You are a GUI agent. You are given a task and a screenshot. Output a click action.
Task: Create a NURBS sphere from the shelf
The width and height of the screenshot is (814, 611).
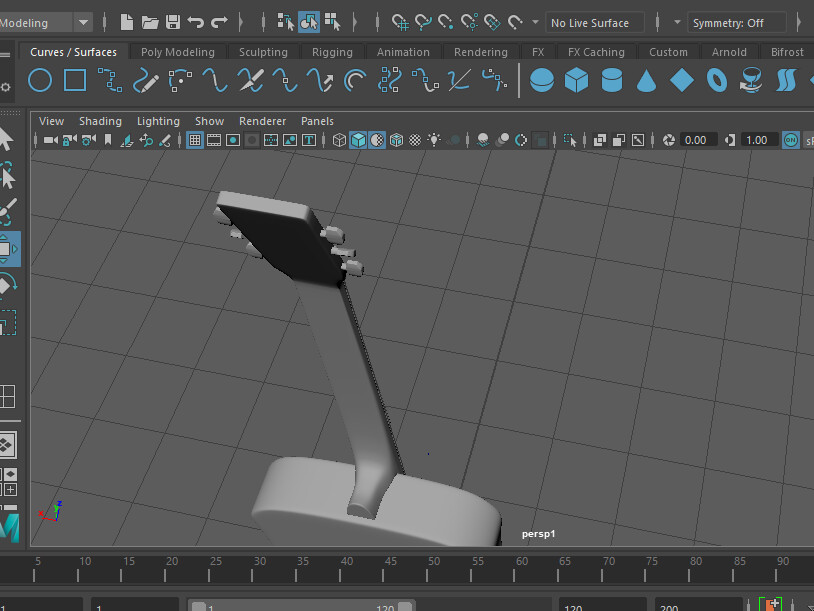click(x=541, y=81)
